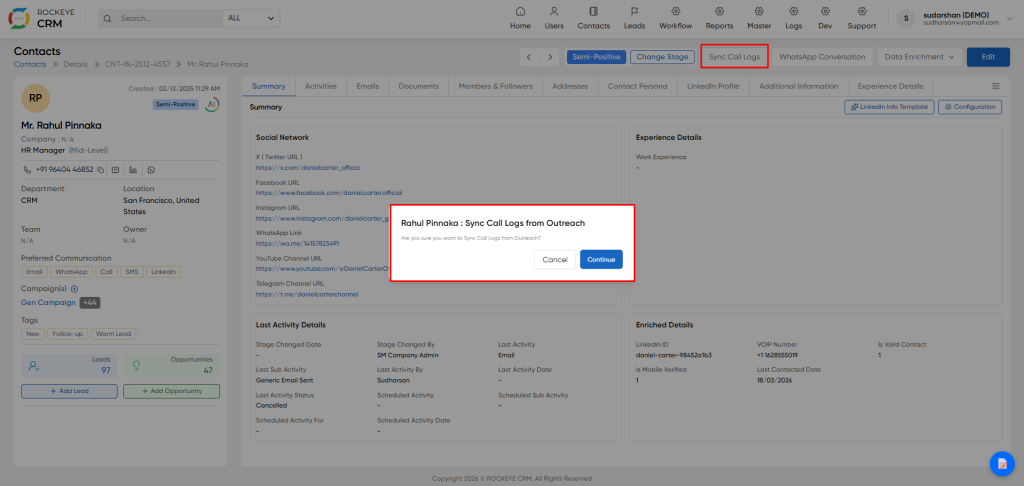Image resolution: width=1024 pixels, height=486 pixels.
Task: Switch to the Activities tab
Action: pos(321,86)
